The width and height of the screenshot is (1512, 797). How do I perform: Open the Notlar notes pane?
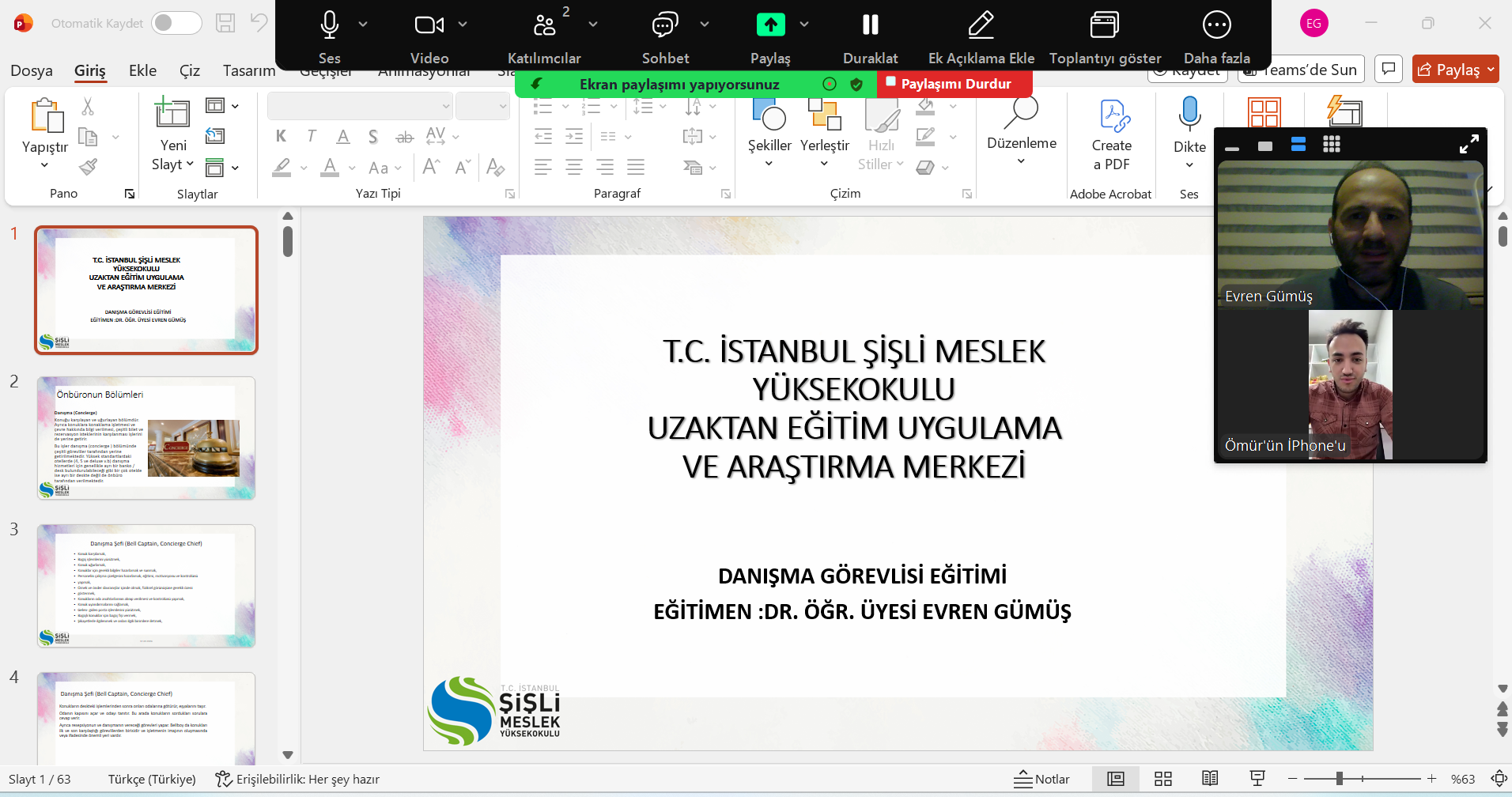point(1041,779)
